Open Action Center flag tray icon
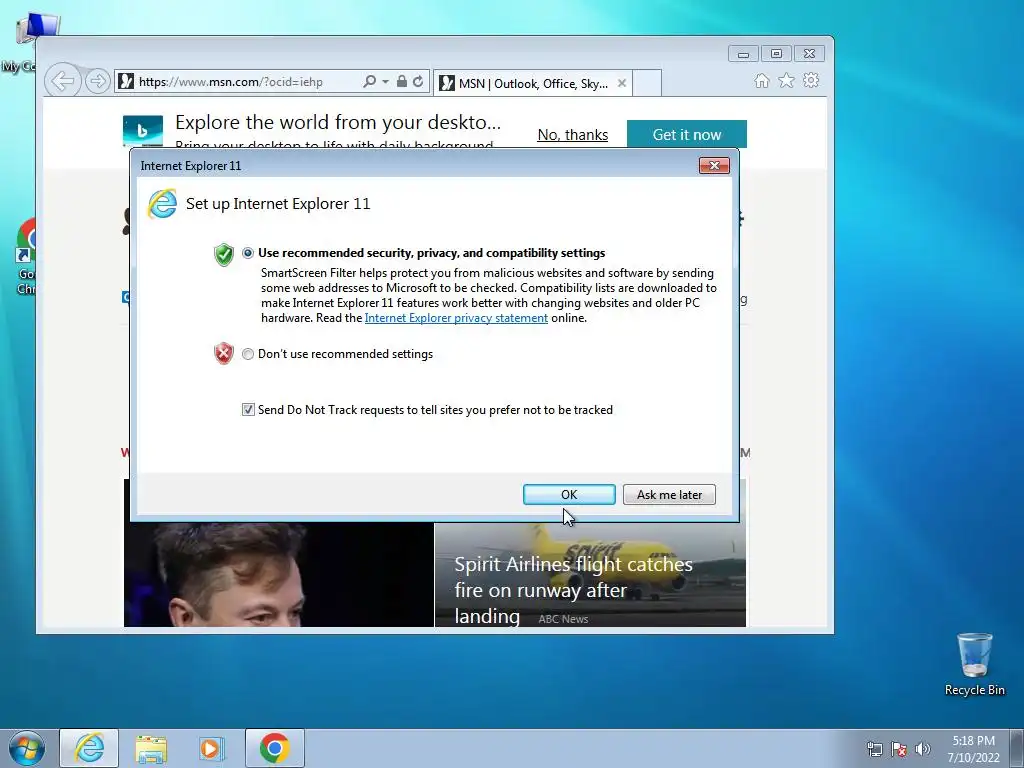The height and width of the screenshot is (768, 1024). (899, 749)
